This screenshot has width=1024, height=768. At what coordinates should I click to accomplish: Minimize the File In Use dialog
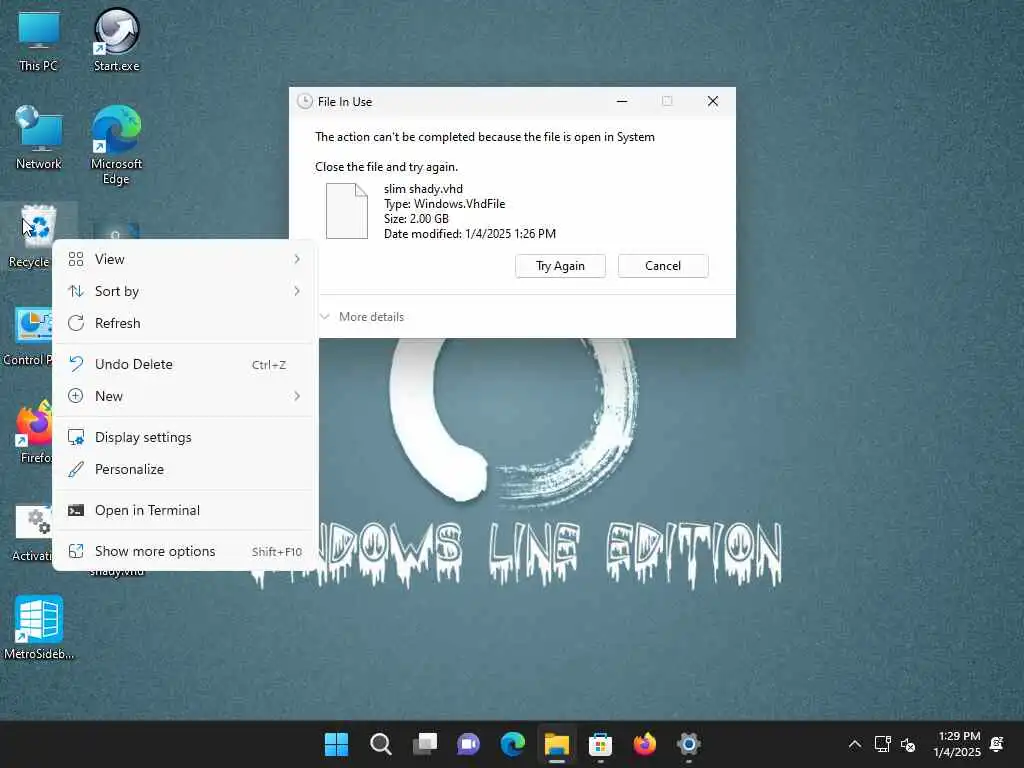click(622, 101)
